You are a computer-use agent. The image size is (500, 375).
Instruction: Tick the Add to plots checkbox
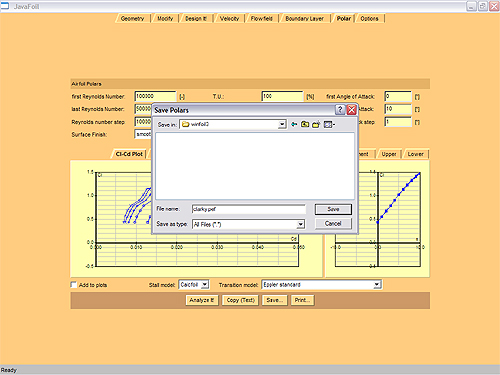click(74, 285)
